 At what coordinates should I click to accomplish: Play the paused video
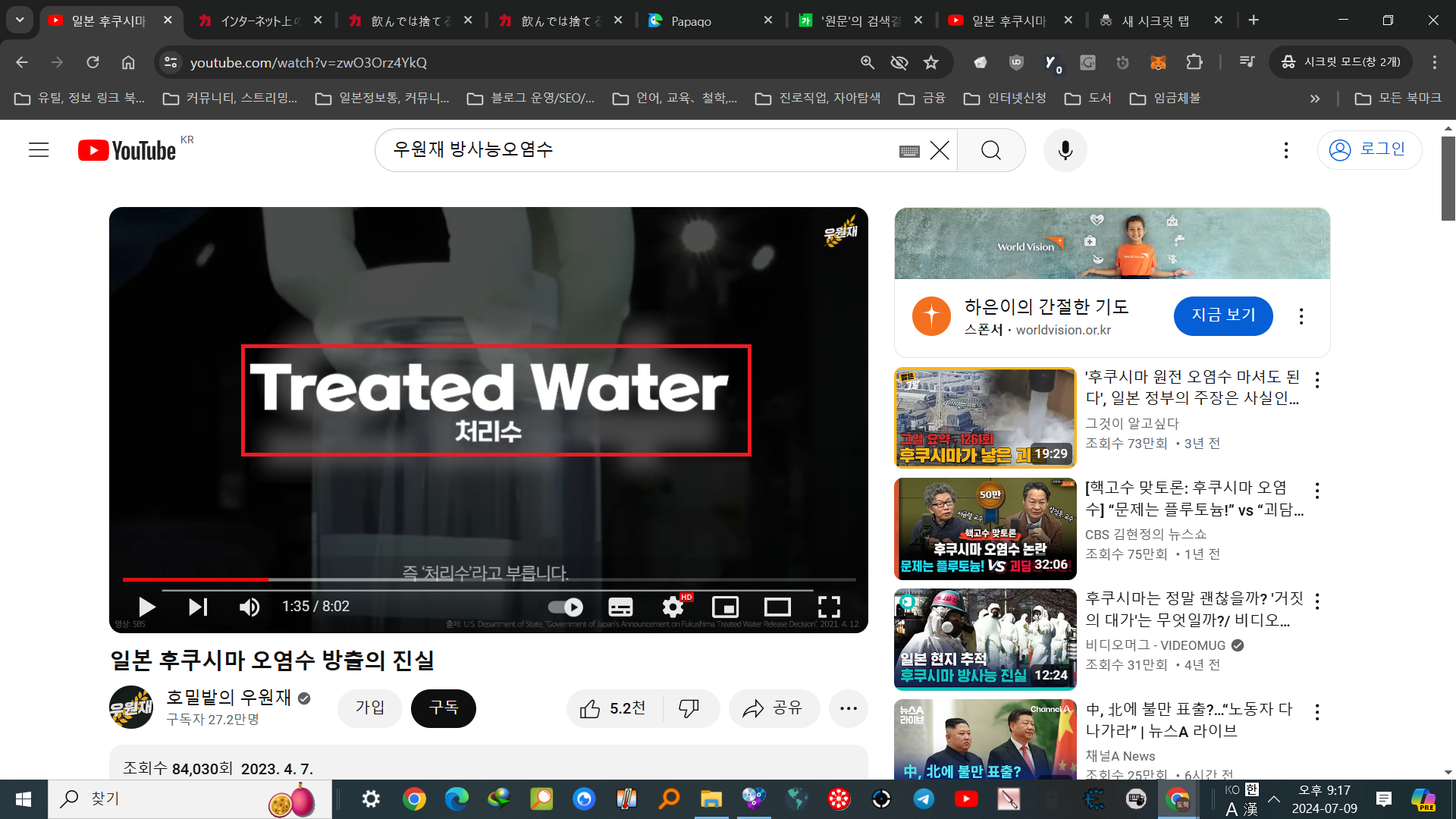147,607
